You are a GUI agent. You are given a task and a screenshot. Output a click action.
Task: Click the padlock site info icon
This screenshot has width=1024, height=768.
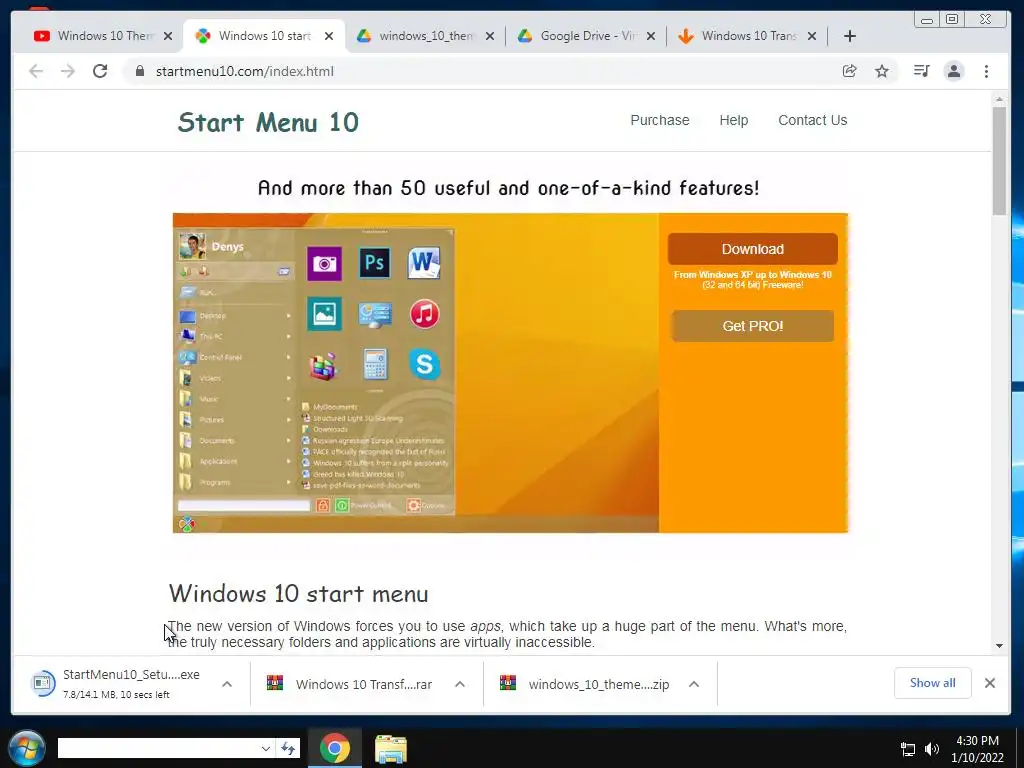tap(140, 71)
